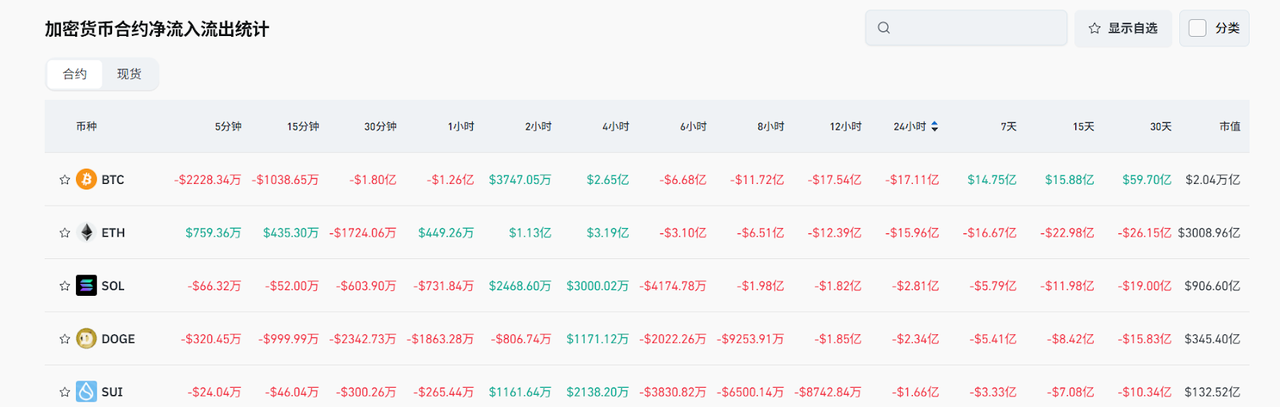Click the Bitcoin coin icon
Screen dimensions: 1280x407
86,180
